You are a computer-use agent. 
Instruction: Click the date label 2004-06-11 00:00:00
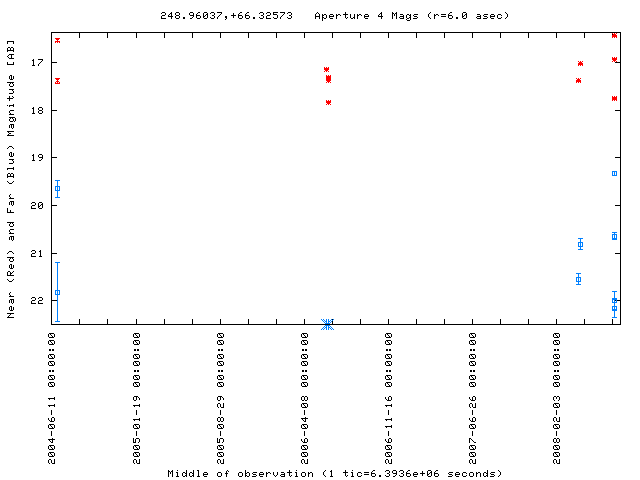coord(52,398)
